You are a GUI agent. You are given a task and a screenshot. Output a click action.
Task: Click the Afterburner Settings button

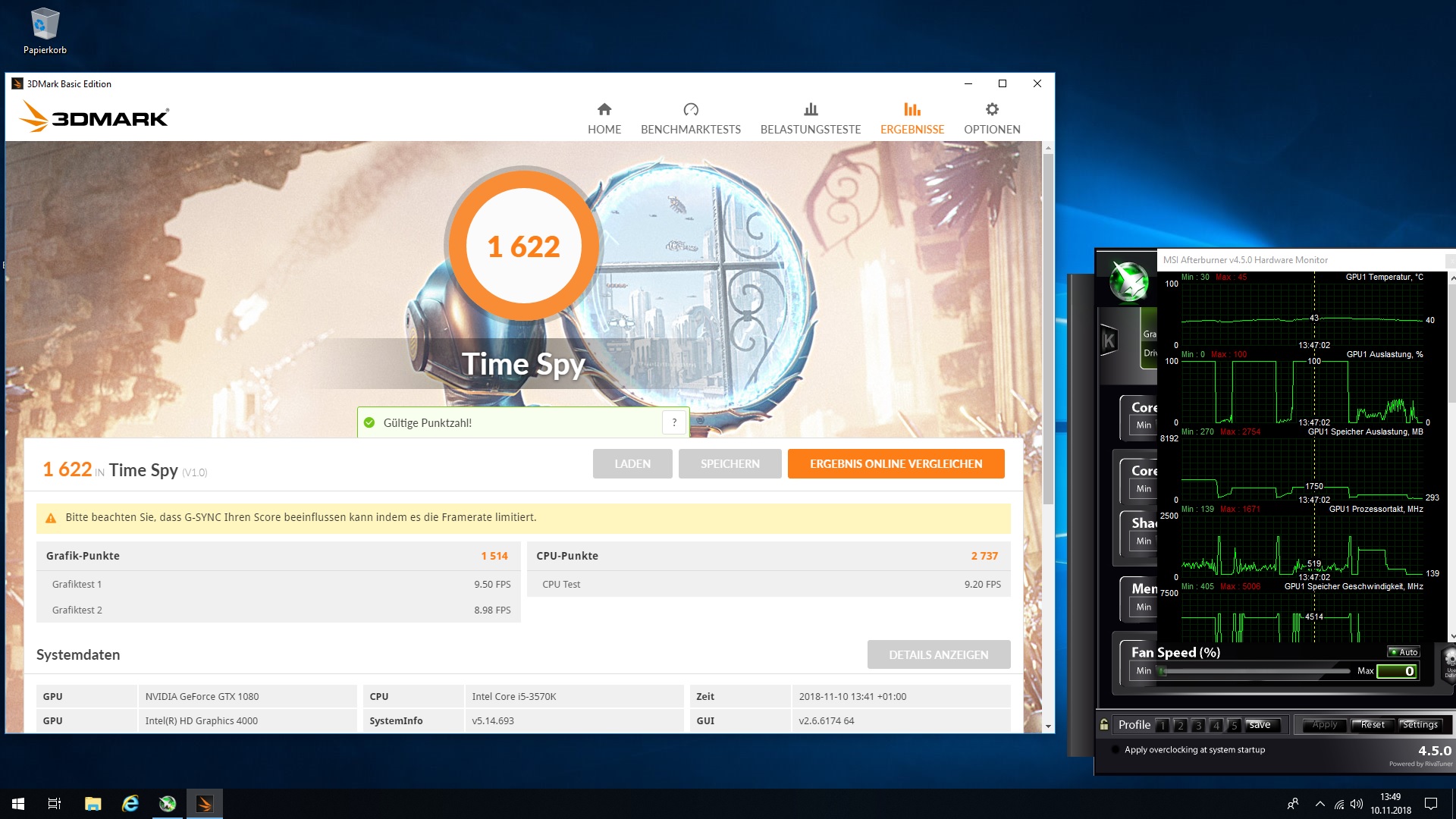tap(1420, 725)
